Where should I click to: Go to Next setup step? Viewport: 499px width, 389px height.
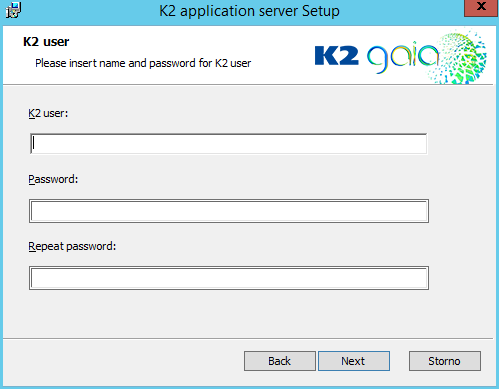354,361
